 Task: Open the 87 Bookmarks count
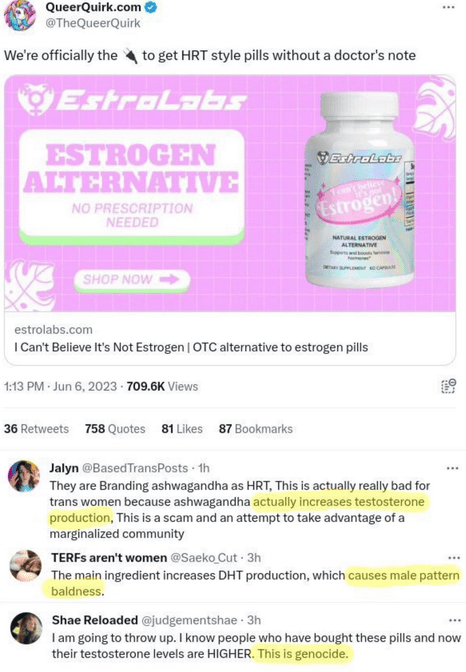pyautogui.click(x=256, y=429)
